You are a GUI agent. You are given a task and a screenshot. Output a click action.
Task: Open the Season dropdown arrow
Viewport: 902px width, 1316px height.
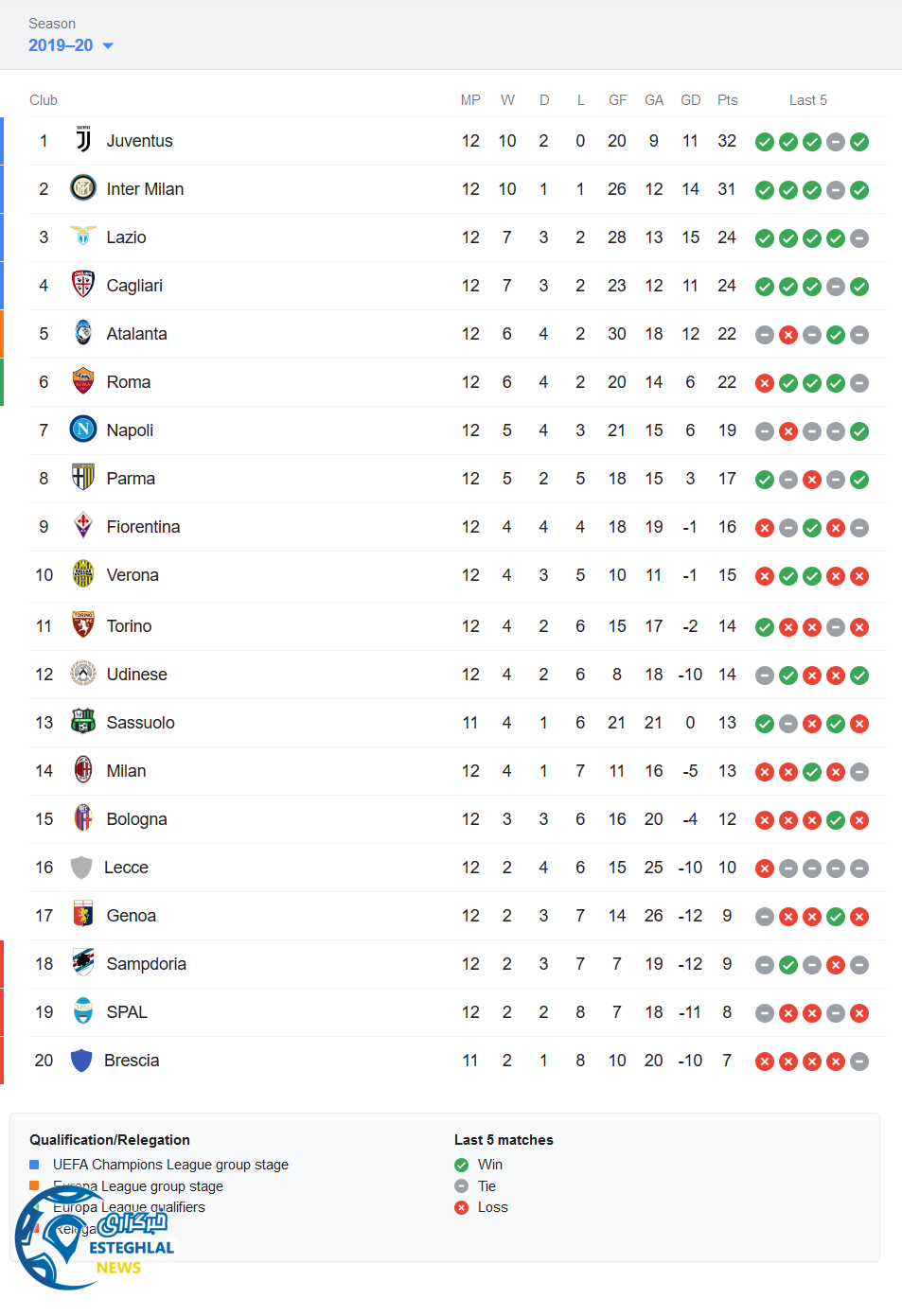click(x=107, y=45)
